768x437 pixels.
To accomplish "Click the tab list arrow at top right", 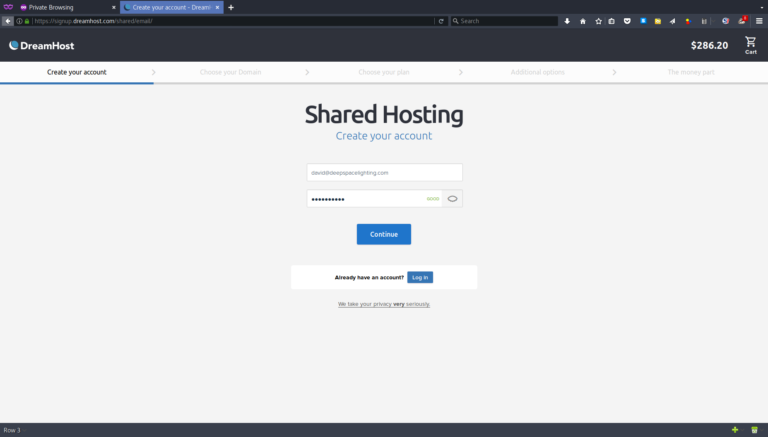I will click(x=762, y=7).
